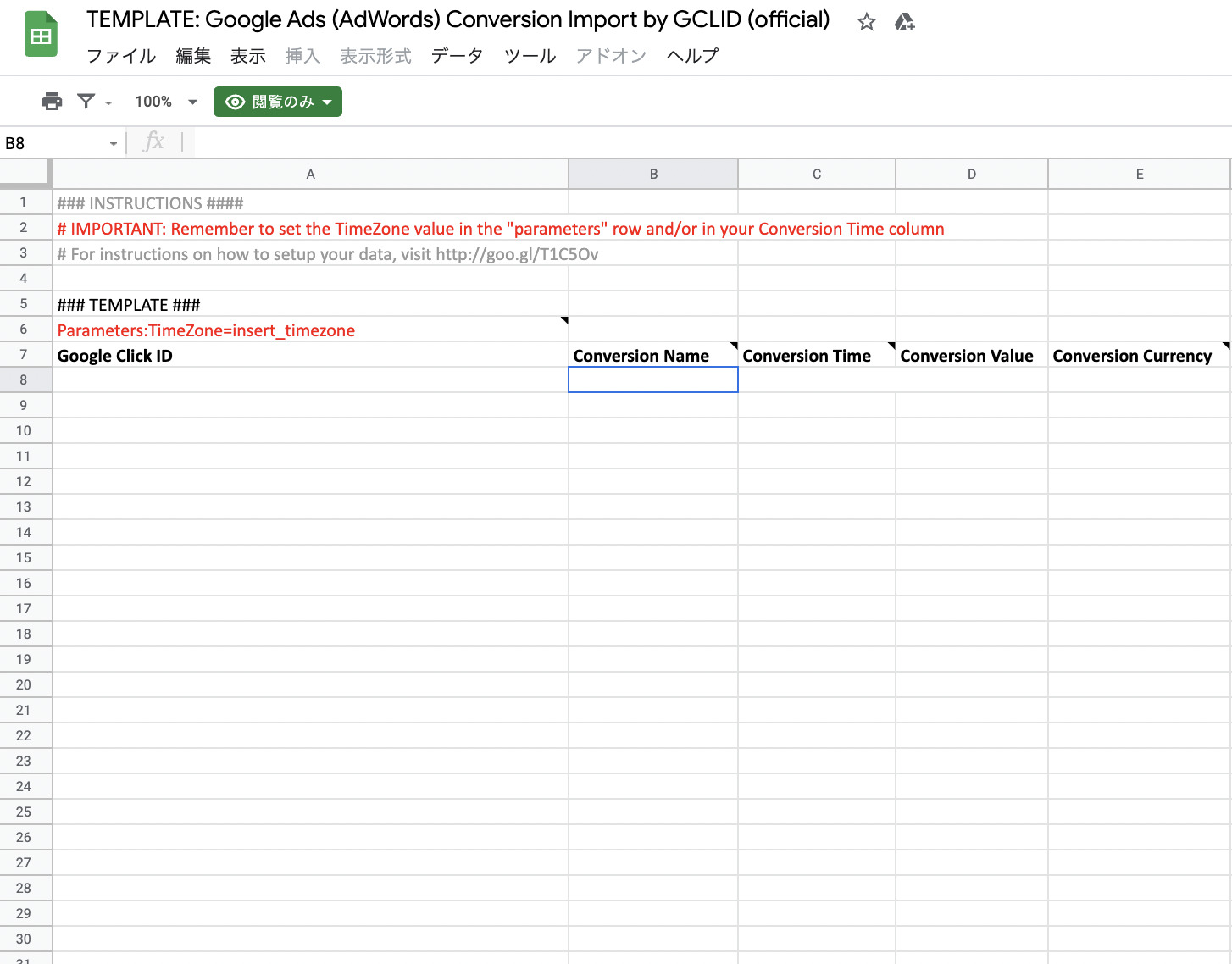Open the ツール menu
The height and width of the screenshot is (964, 1232).
(530, 56)
